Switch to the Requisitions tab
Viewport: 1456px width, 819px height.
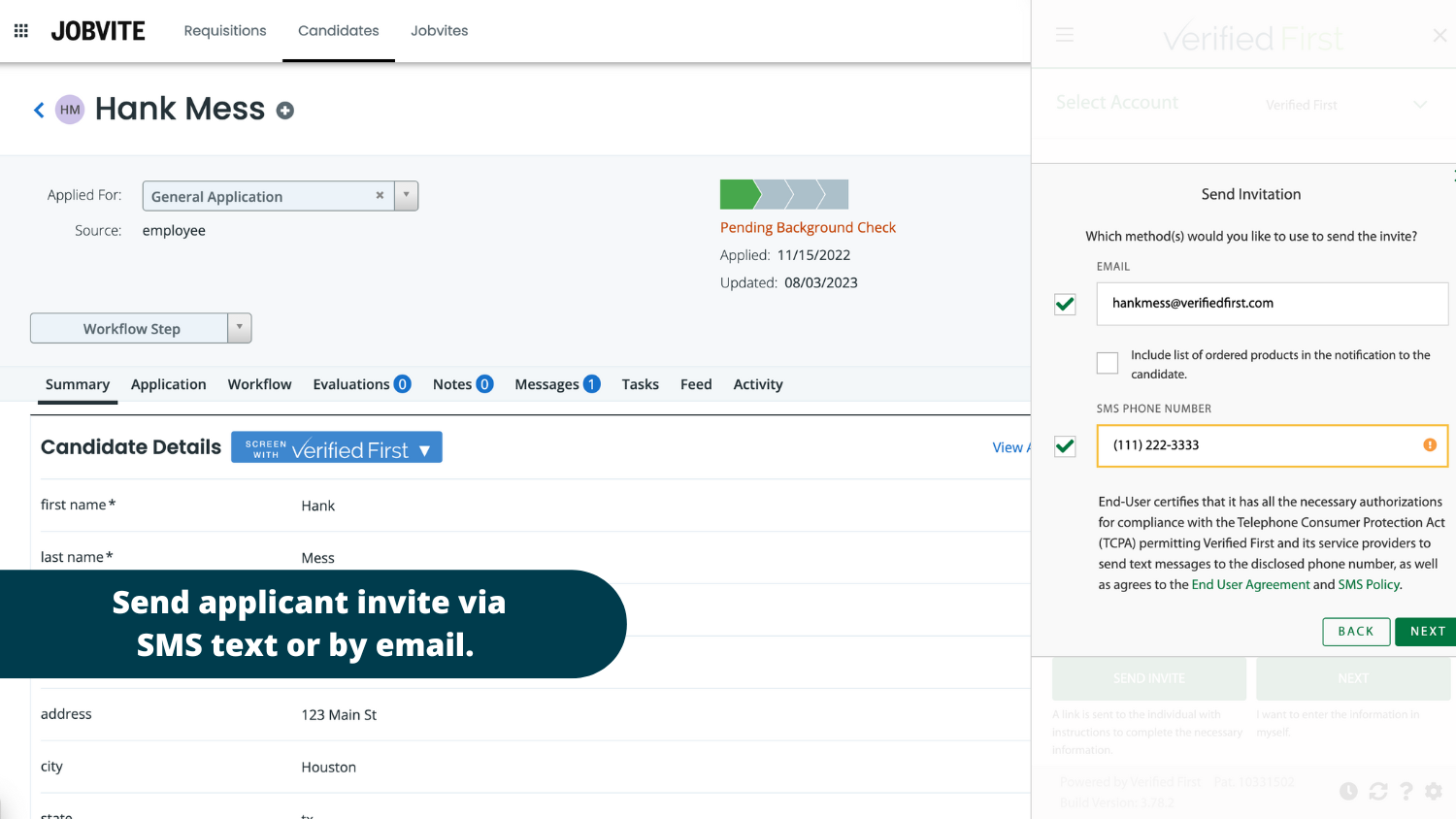[x=225, y=31]
